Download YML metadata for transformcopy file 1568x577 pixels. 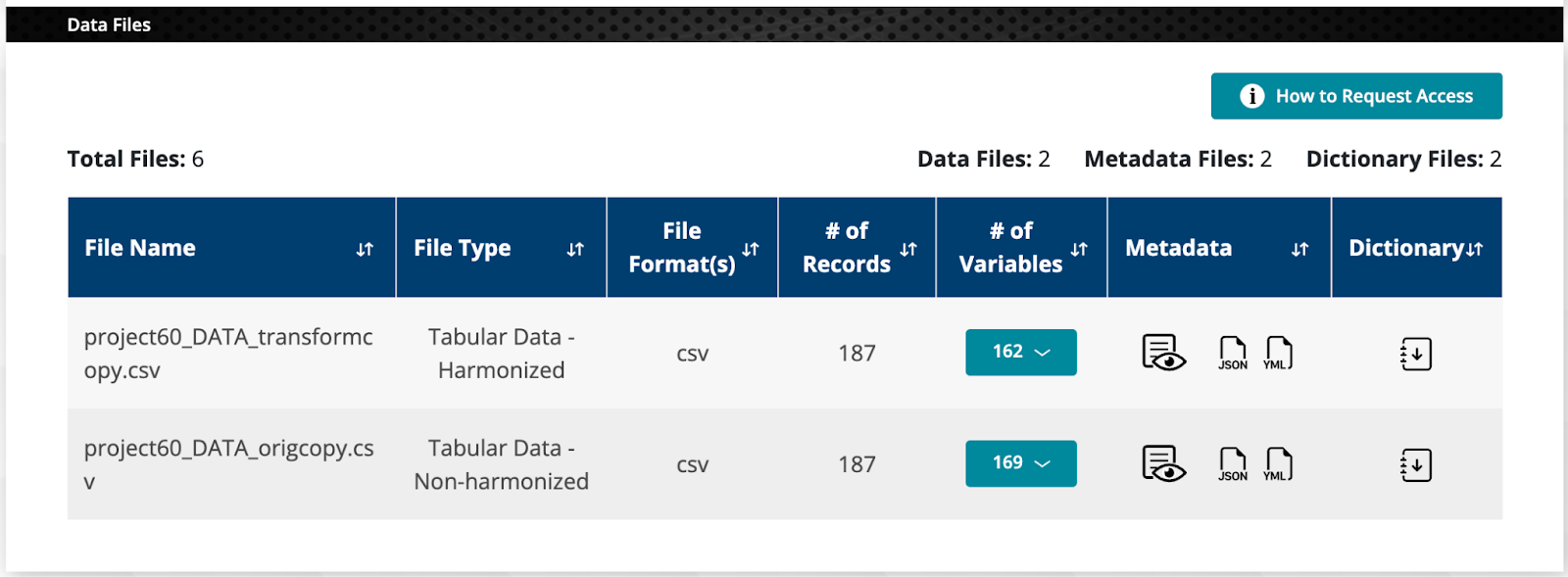tap(1277, 353)
